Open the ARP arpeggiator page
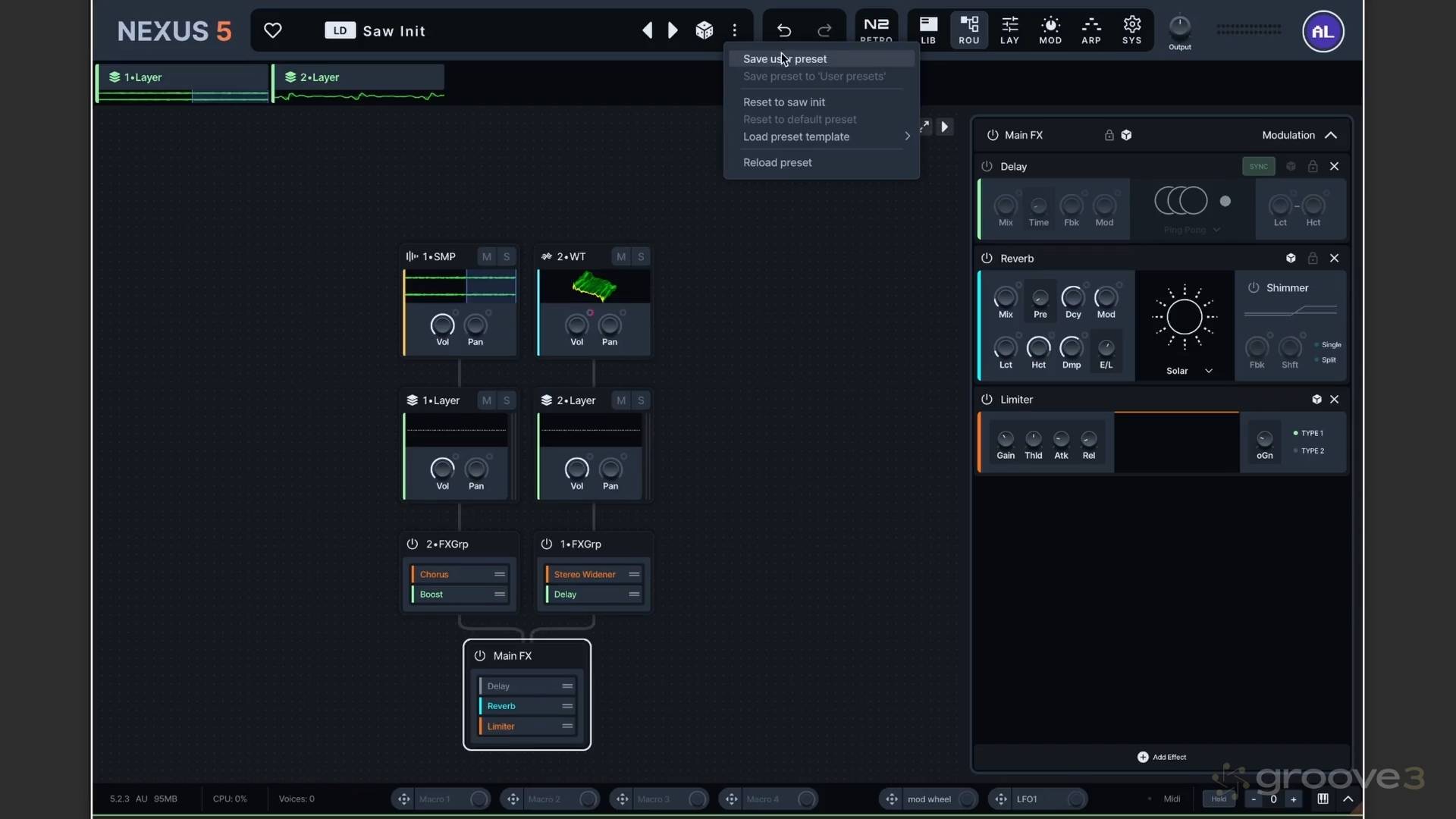Image resolution: width=1456 pixels, height=819 pixels. (x=1091, y=30)
